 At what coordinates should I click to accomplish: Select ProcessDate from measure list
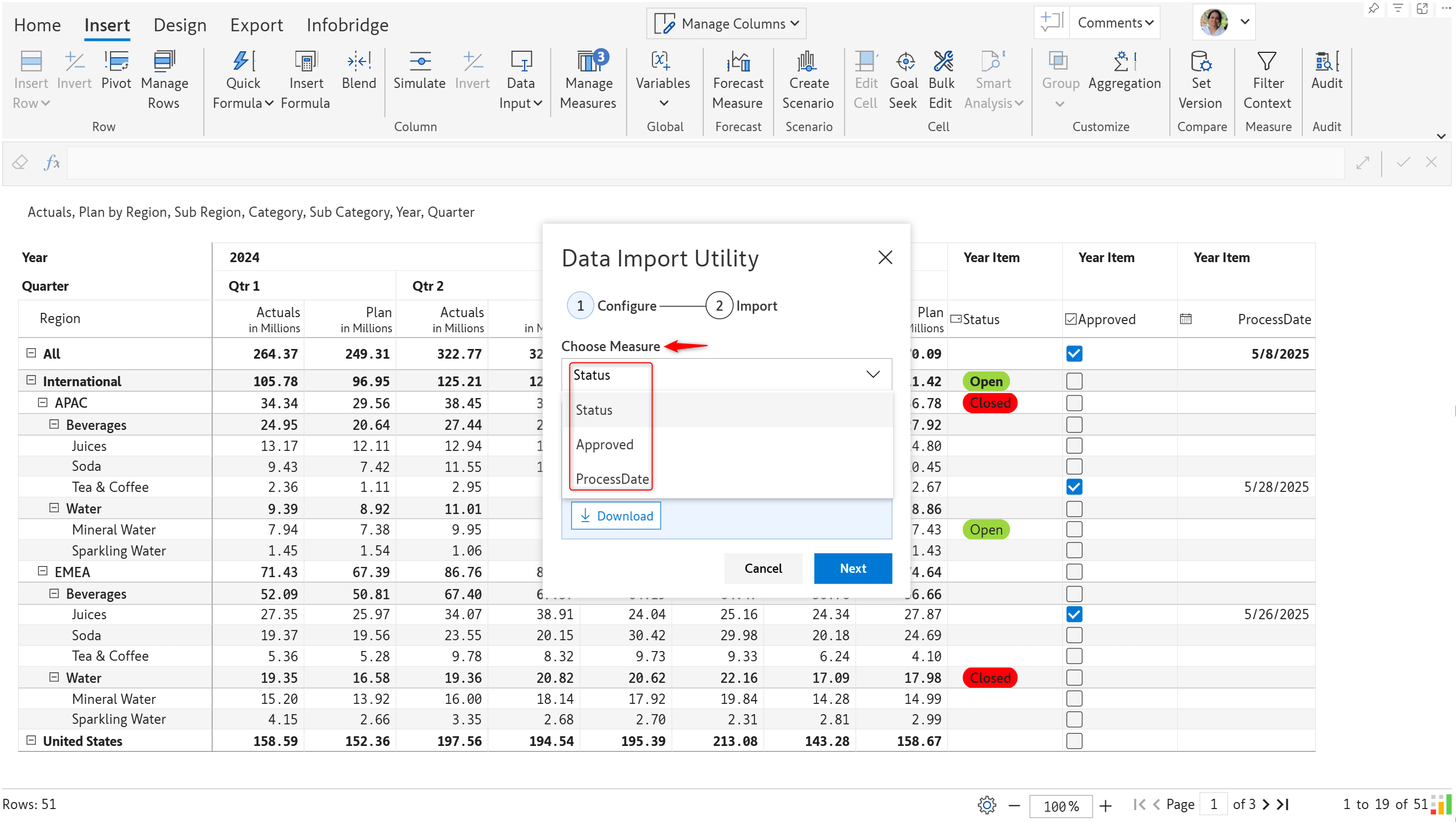pyautogui.click(x=612, y=479)
